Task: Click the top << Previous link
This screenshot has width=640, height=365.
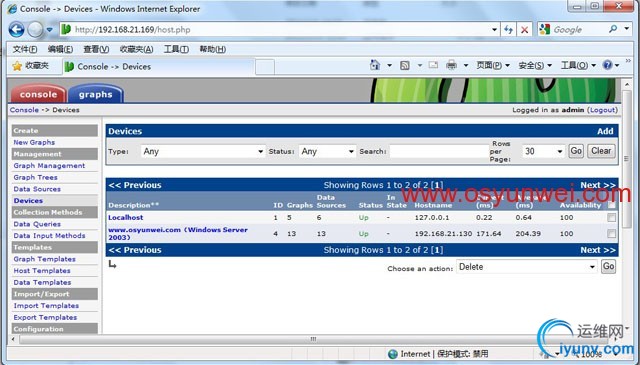Action: click(x=135, y=185)
